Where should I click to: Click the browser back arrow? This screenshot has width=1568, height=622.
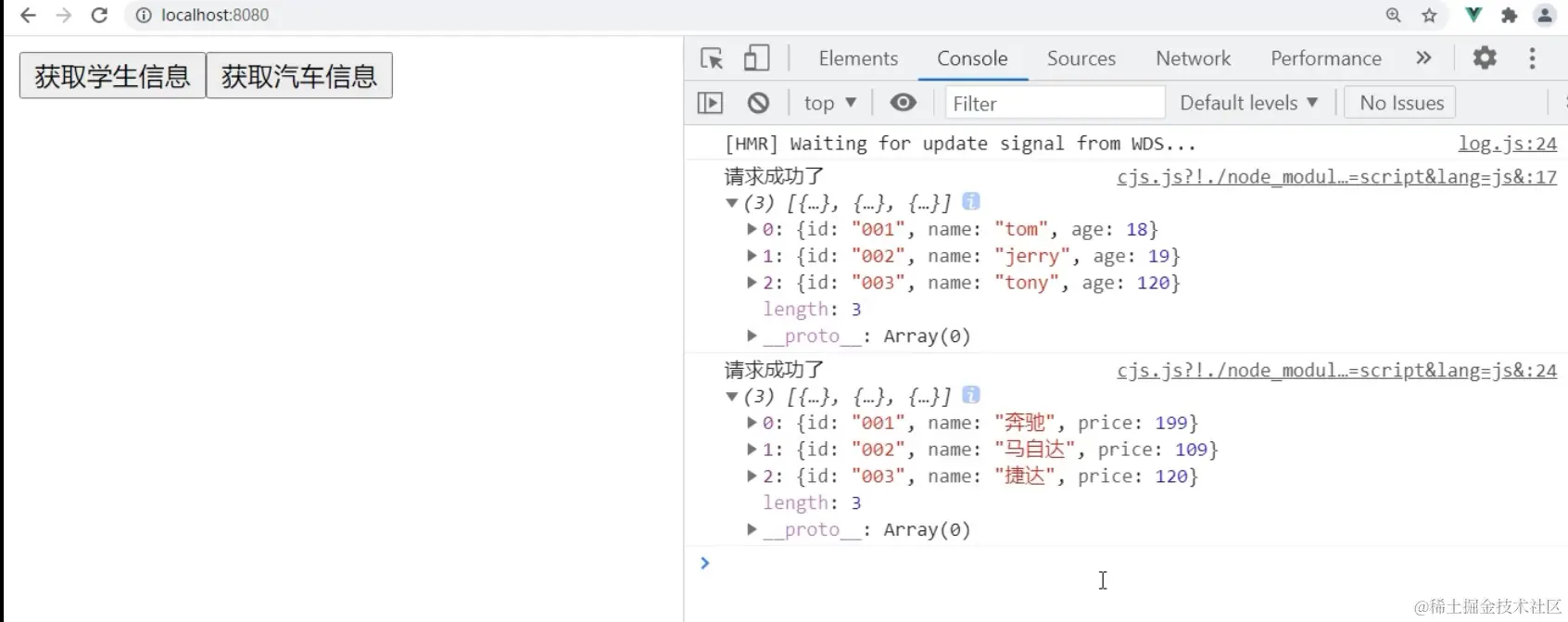coord(28,15)
